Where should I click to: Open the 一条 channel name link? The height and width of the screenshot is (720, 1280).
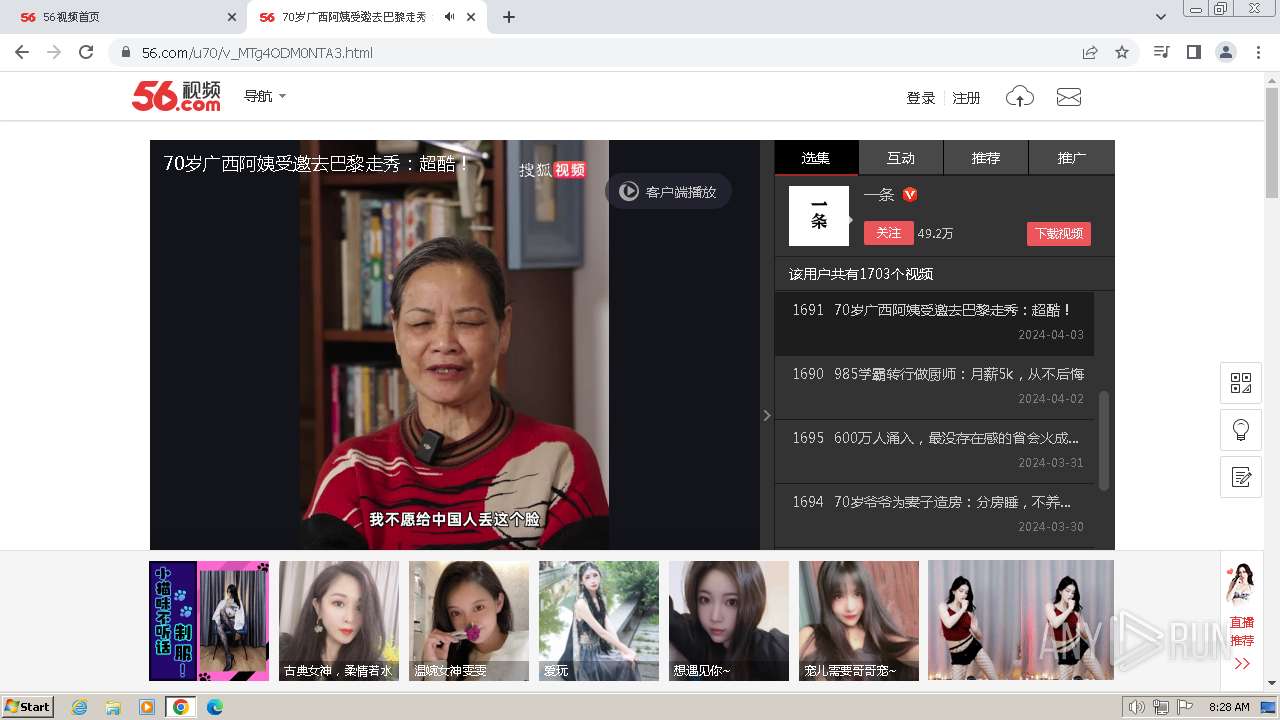[879, 195]
